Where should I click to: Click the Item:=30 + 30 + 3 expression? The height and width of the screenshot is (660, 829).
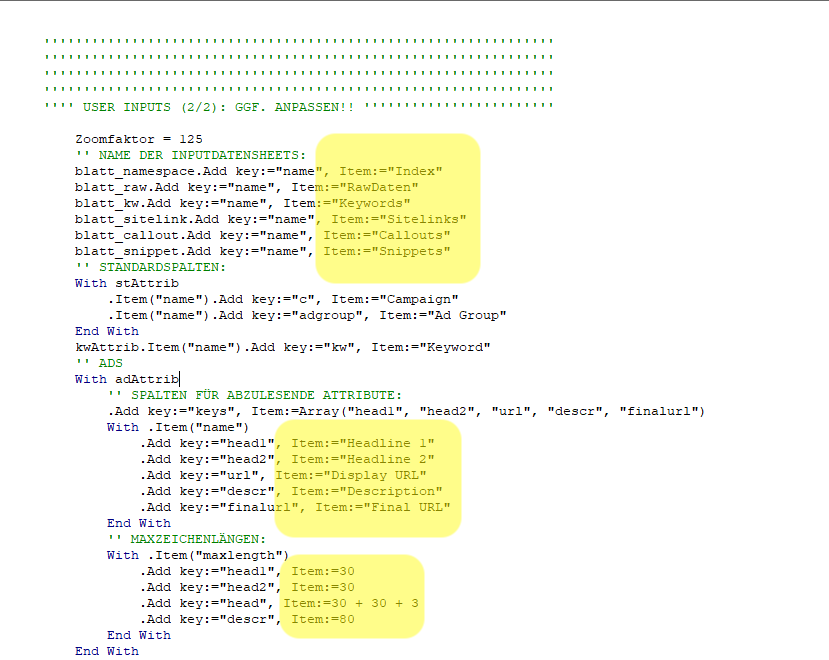[350, 603]
